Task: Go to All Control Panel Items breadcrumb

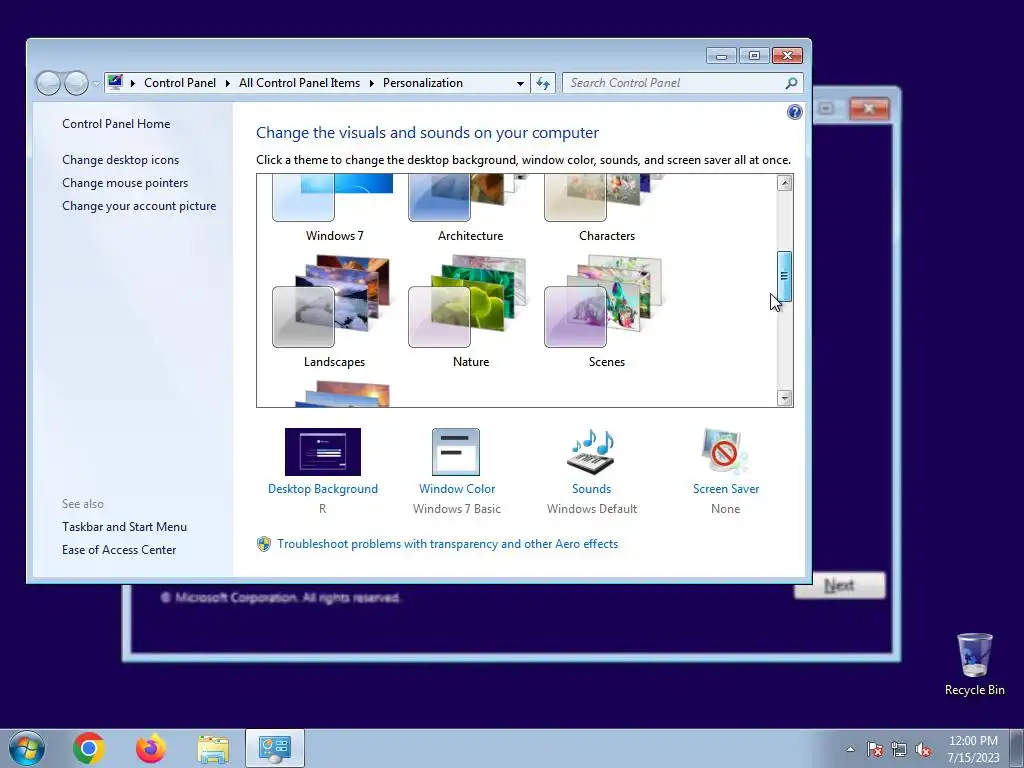Action: 299,83
